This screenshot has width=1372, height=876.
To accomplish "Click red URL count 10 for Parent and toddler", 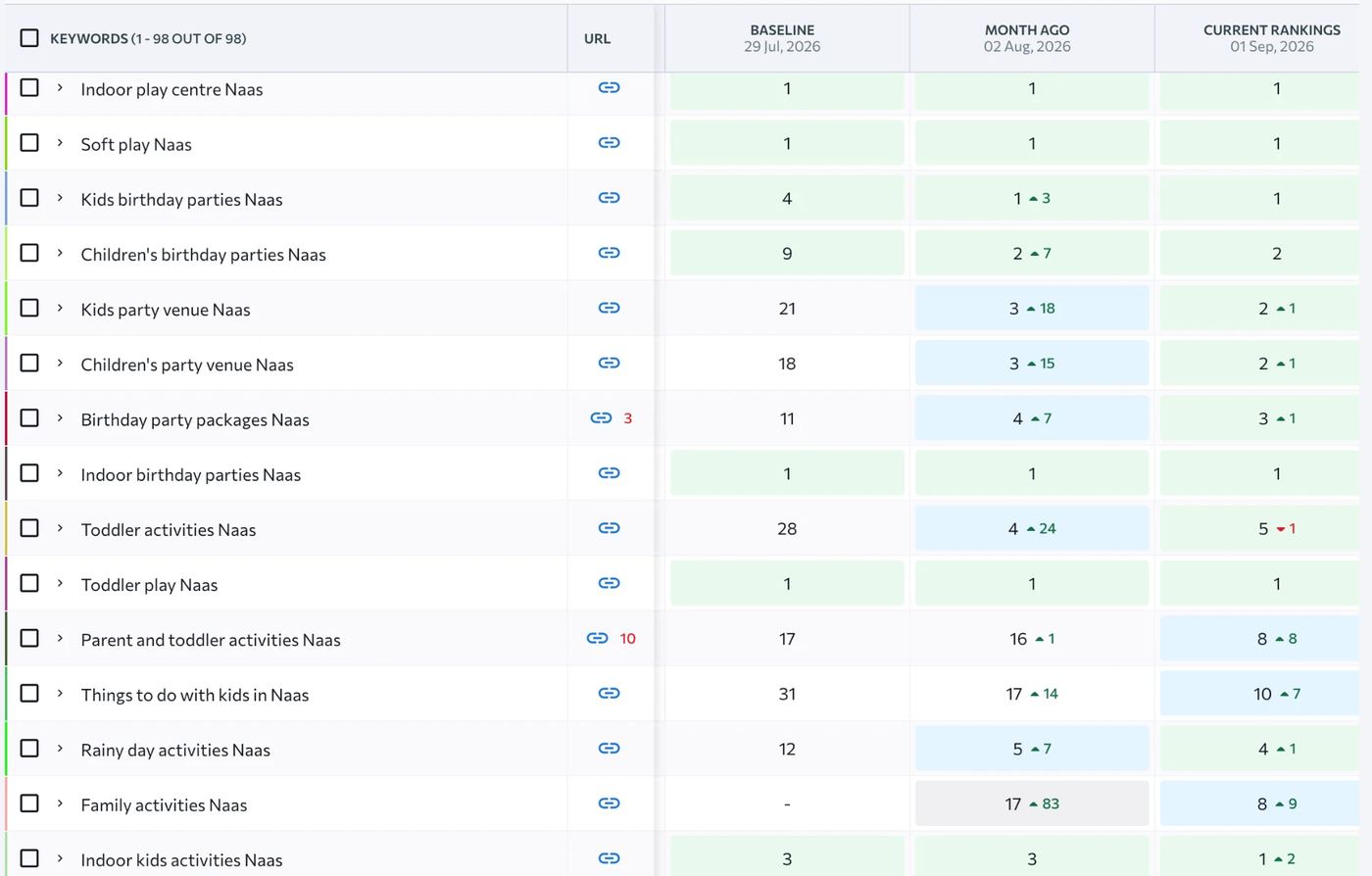I will point(628,639).
